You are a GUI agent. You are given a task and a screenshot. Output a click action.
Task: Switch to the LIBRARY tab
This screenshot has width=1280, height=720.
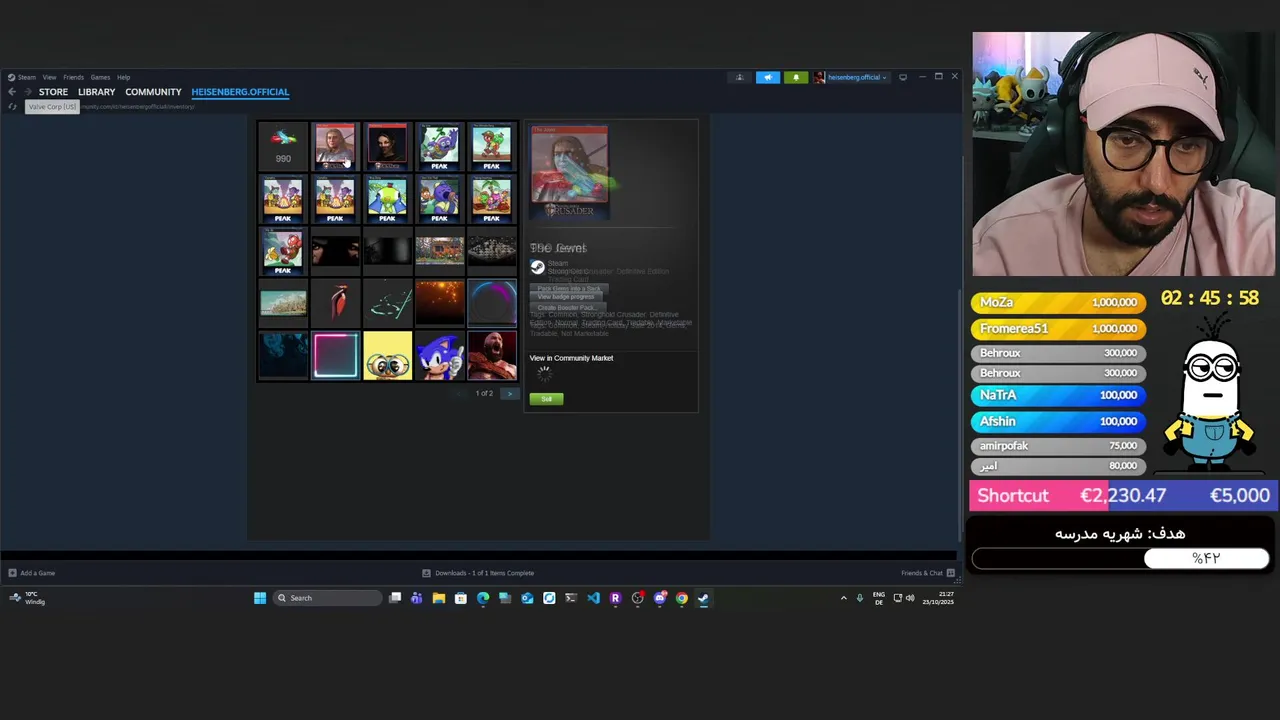pyautogui.click(x=97, y=92)
